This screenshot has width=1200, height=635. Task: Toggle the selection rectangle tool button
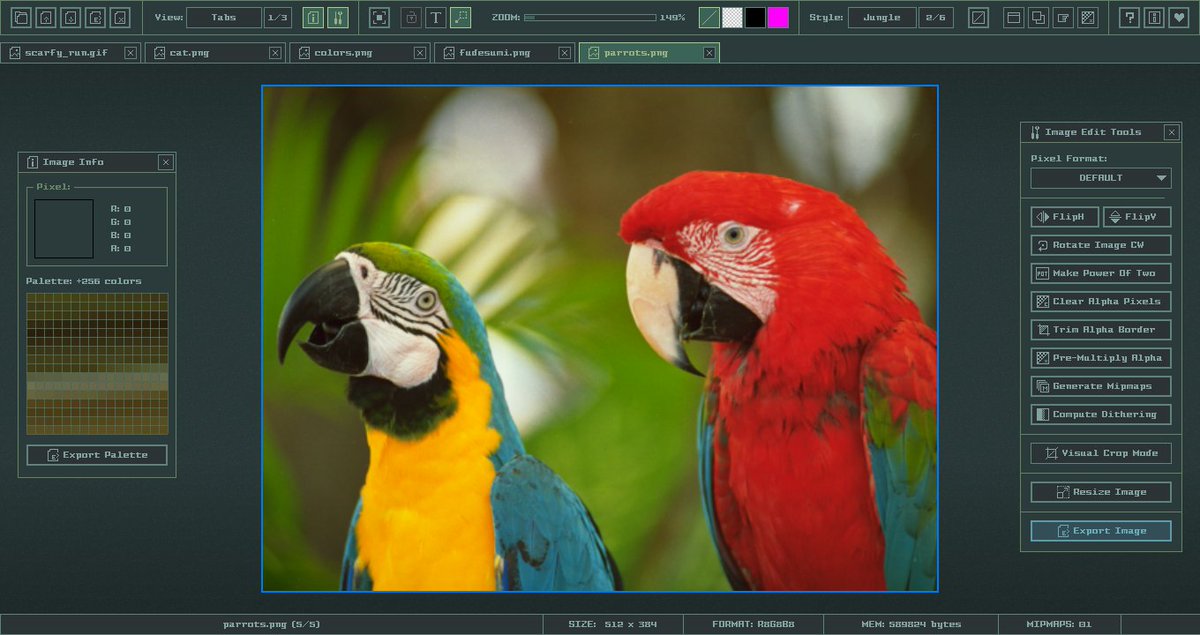click(x=461, y=17)
